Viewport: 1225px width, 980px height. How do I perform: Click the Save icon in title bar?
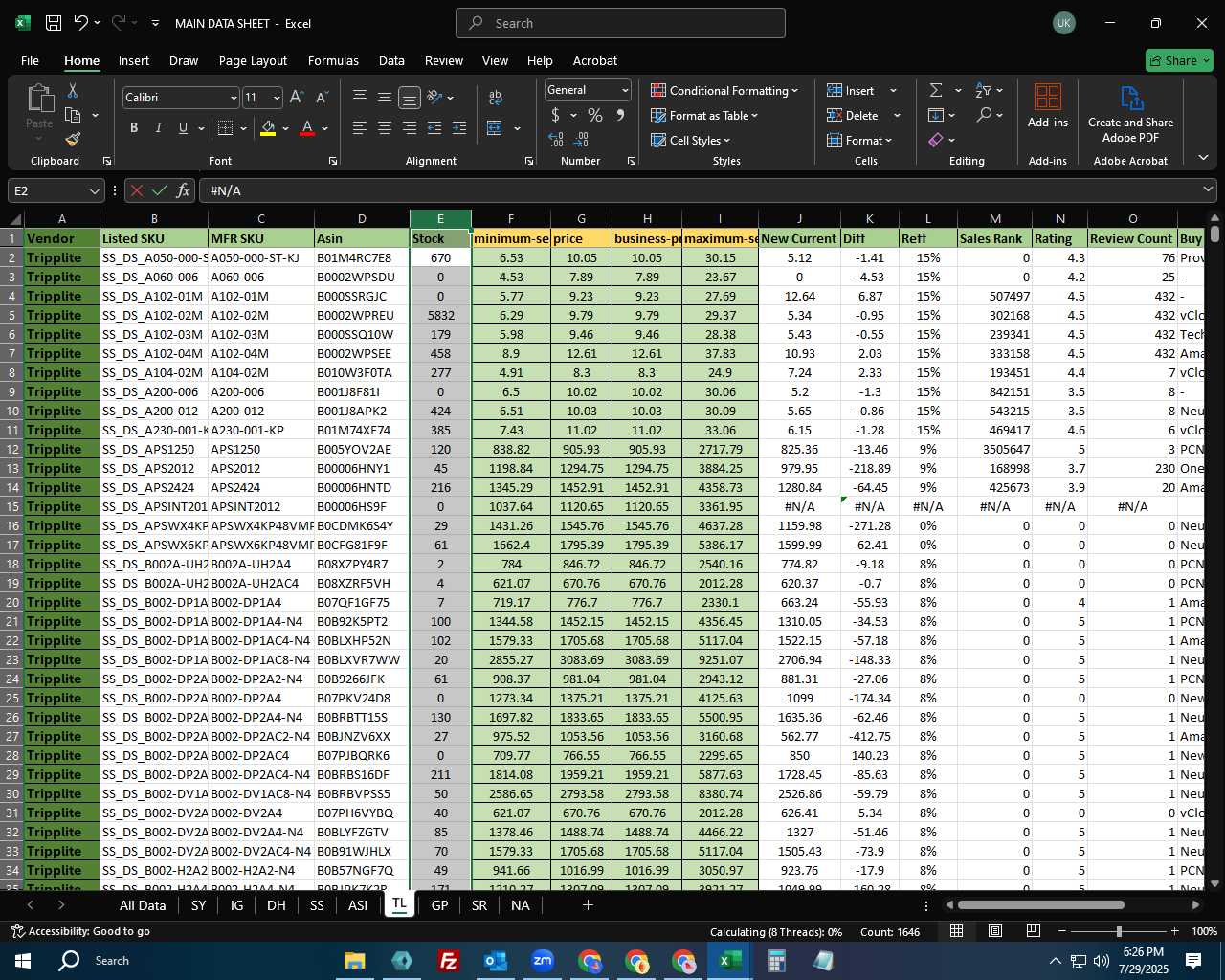pyautogui.click(x=54, y=23)
